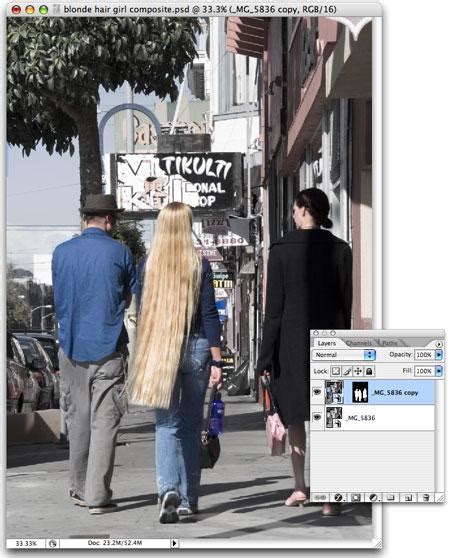Open the Fill slider arrow

pyautogui.click(x=439, y=371)
